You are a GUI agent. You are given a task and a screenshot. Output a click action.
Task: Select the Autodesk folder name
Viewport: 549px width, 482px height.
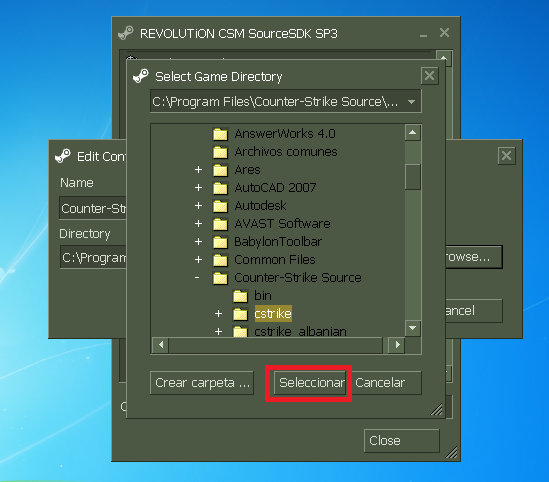[x=260, y=206]
